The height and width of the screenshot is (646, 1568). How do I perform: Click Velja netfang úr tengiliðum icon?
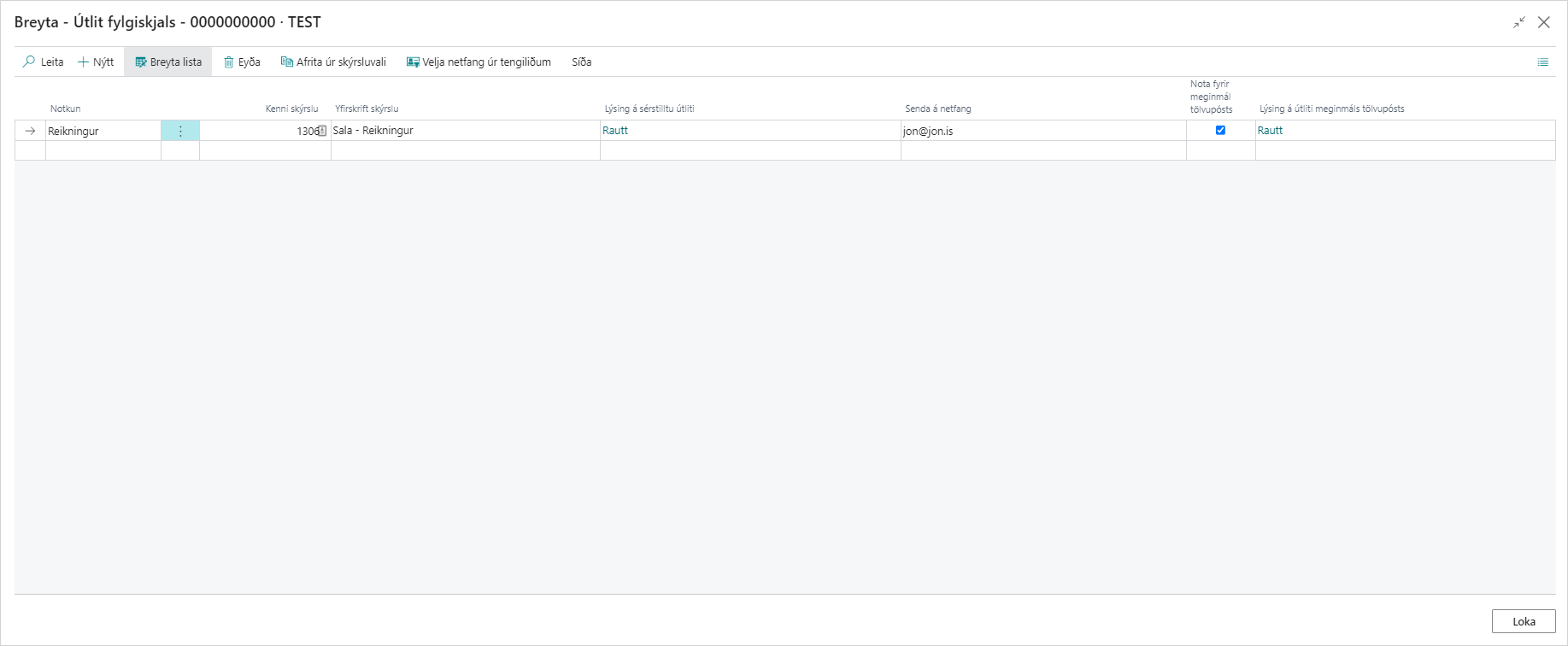tap(413, 62)
